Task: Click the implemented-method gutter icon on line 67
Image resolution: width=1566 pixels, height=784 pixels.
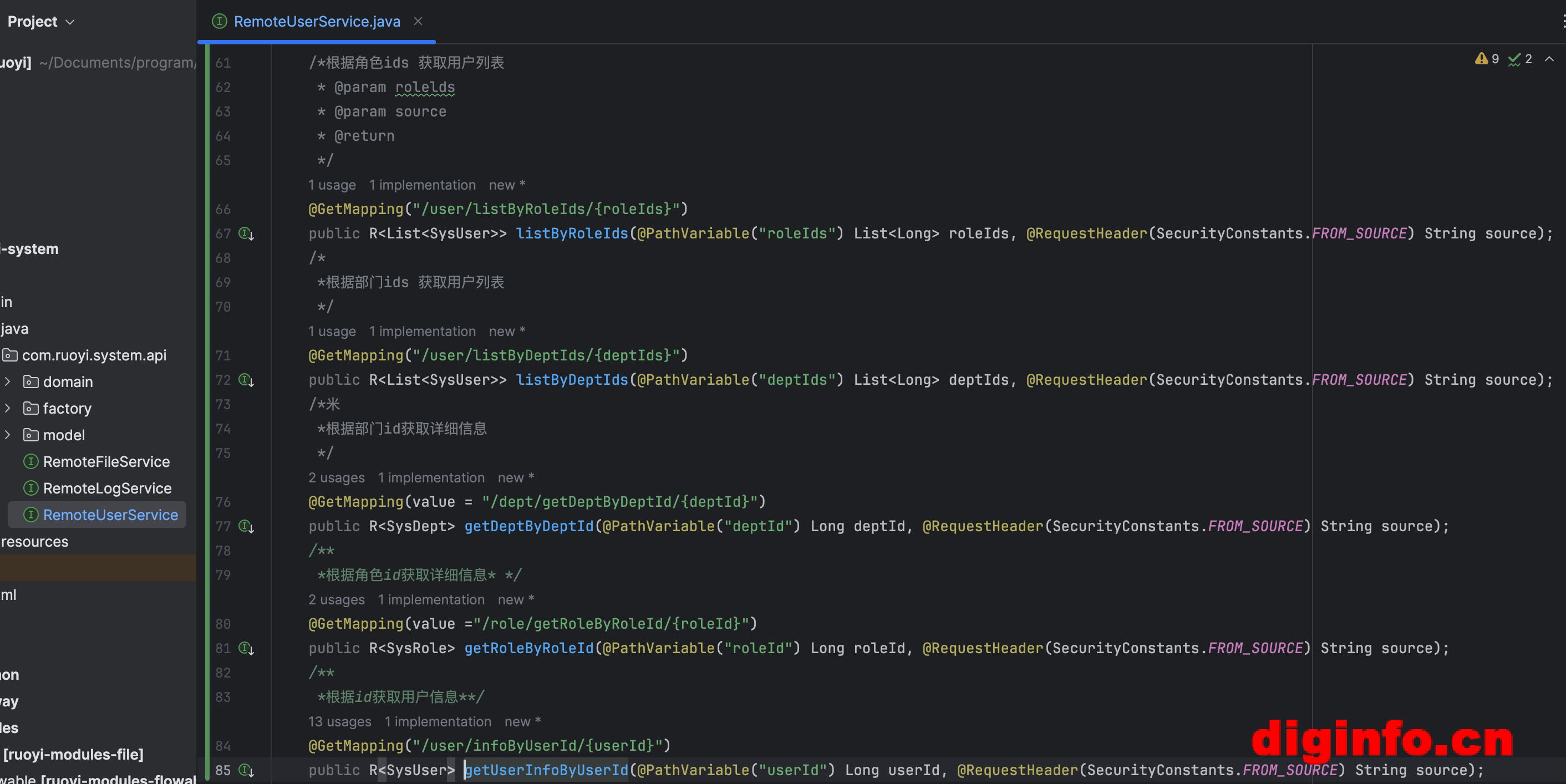Action: (x=246, y=233)
